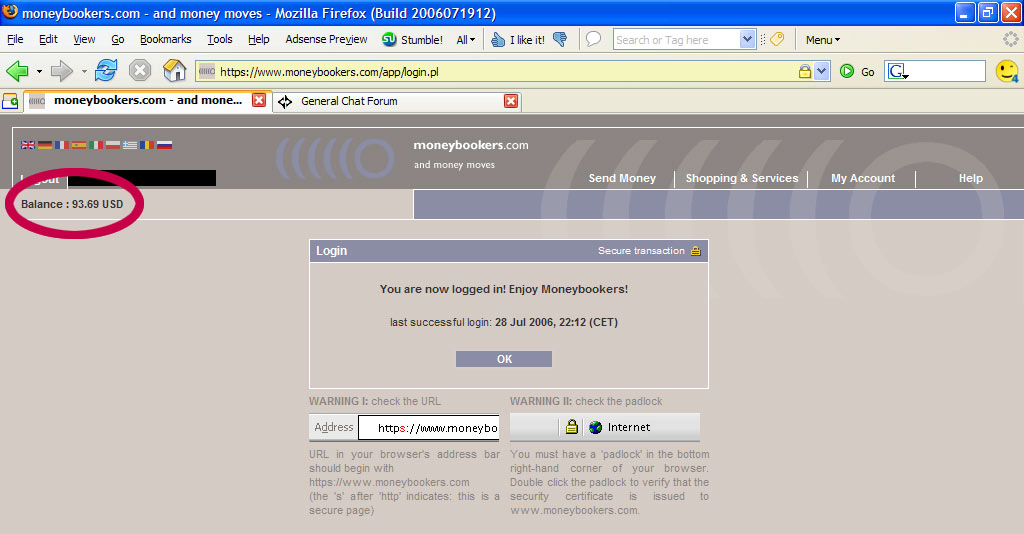Open the Send Money section

tap(622, 178)
